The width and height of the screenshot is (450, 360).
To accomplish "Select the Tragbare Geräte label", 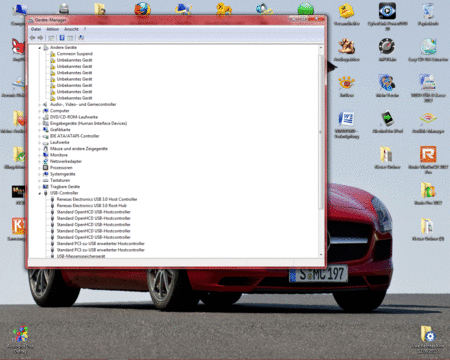I will pyautogui.click(x=65, y=187).
